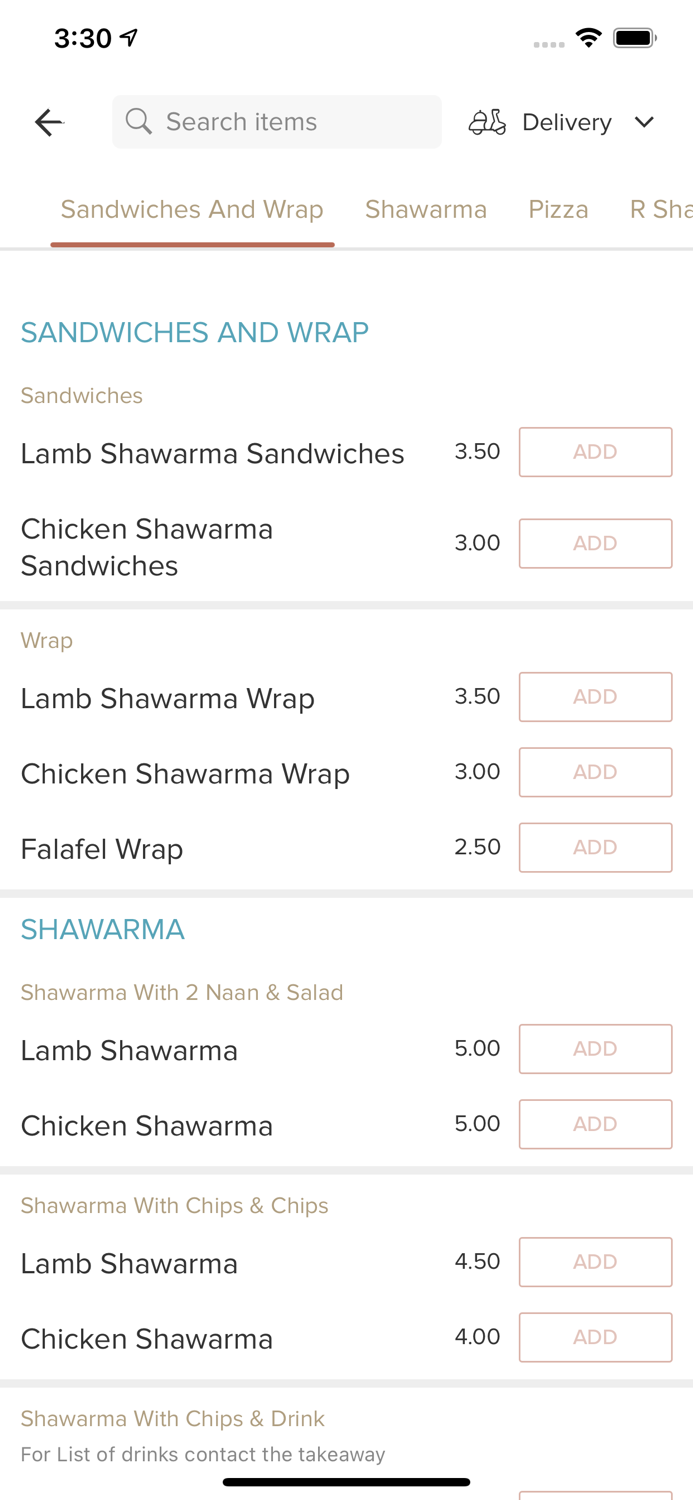Tap the SANDWICHES AND WRAP section title

click(x=195, y=332)
